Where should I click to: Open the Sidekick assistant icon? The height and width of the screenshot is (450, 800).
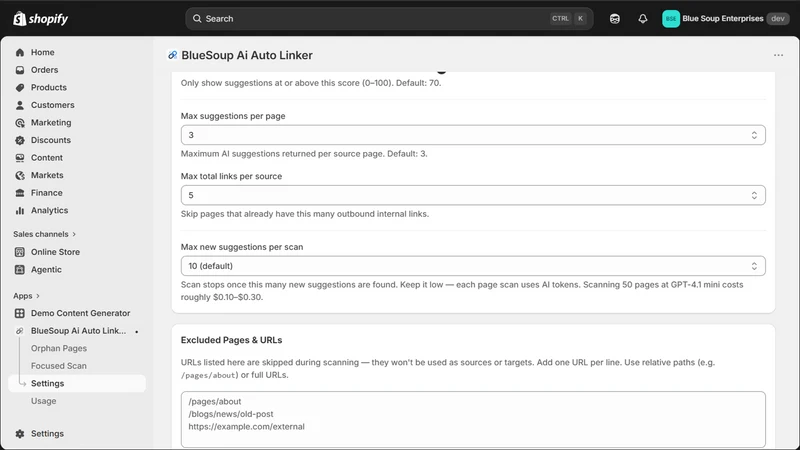(615, 19)
